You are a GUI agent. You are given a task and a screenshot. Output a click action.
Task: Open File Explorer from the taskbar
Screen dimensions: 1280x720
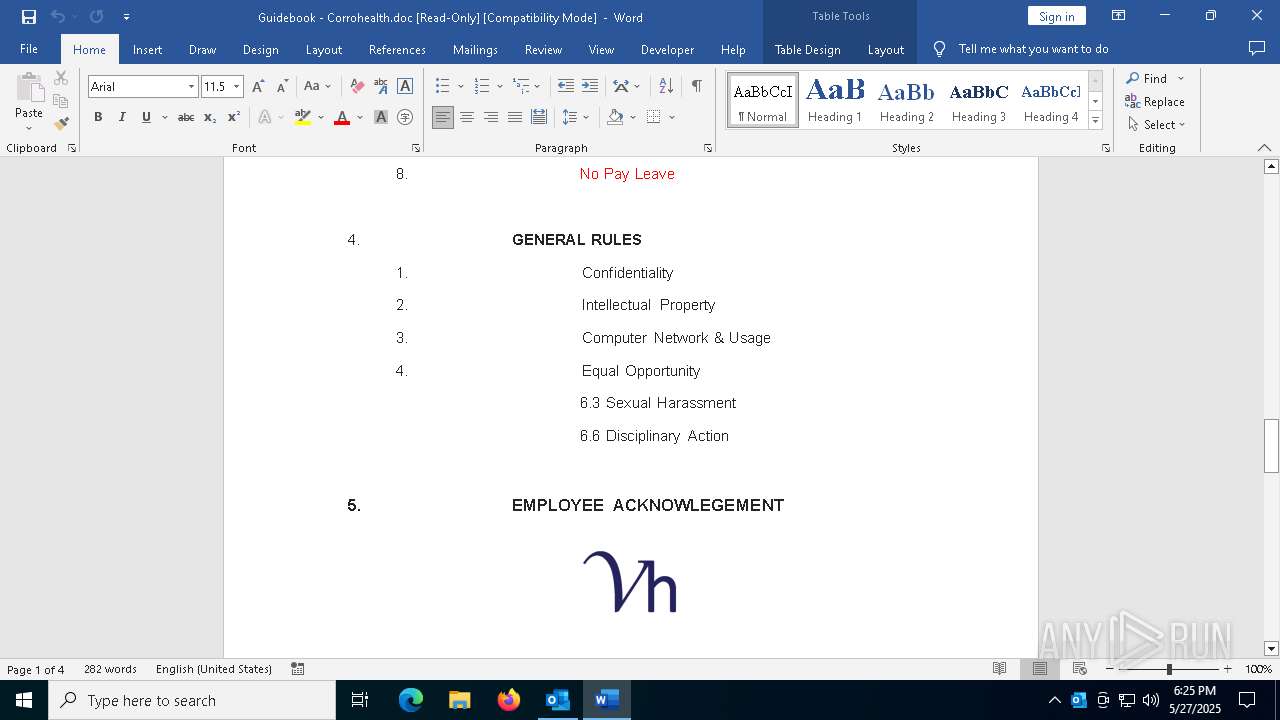click(460, 700)
